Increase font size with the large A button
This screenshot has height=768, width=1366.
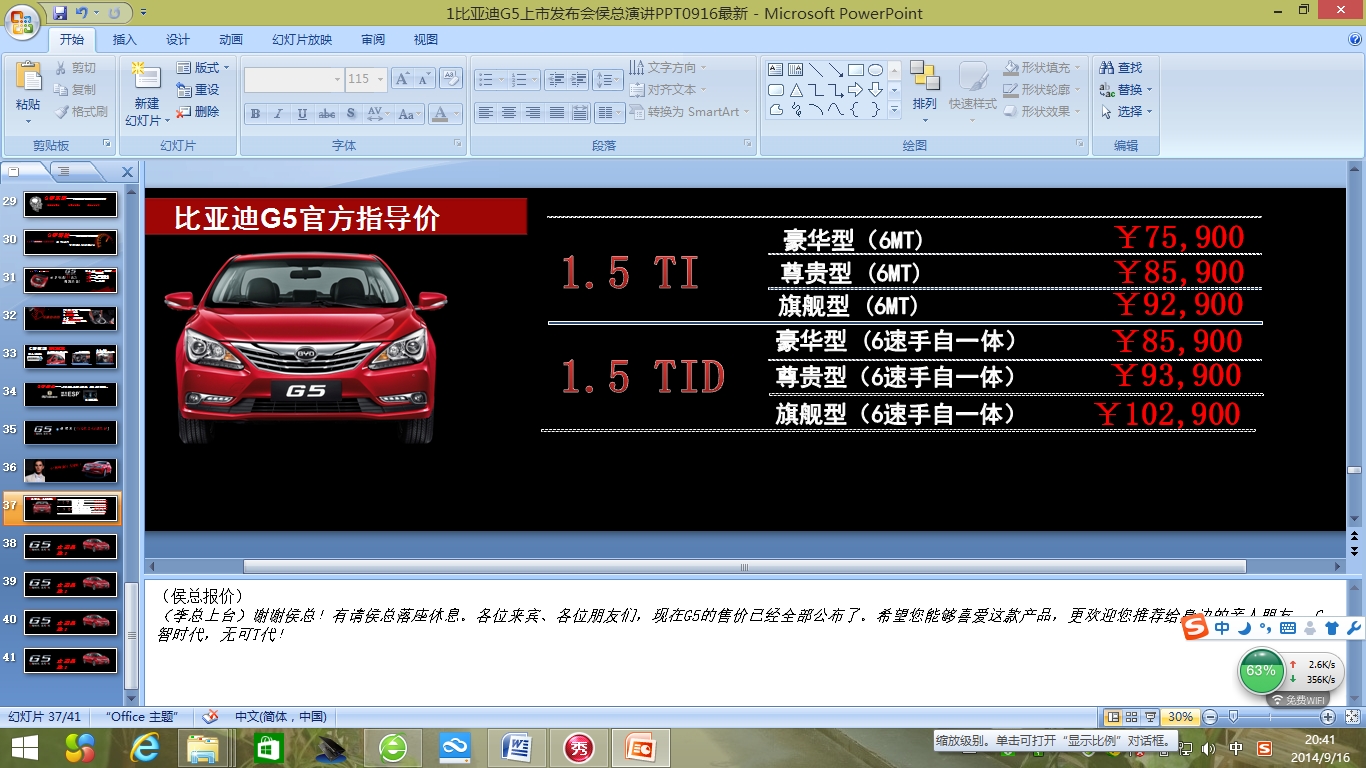click(402, 79)
